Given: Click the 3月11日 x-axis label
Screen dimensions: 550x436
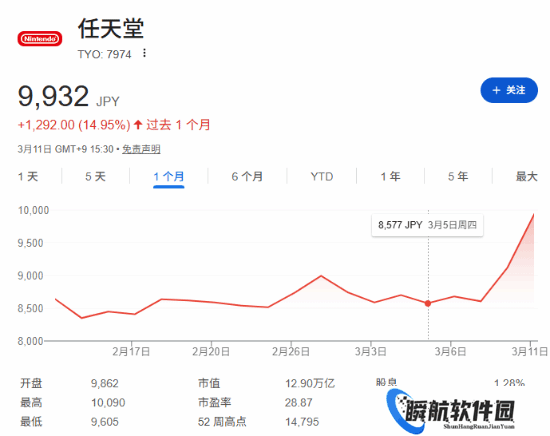Looking at the screenshot, I should click(529, 351).
